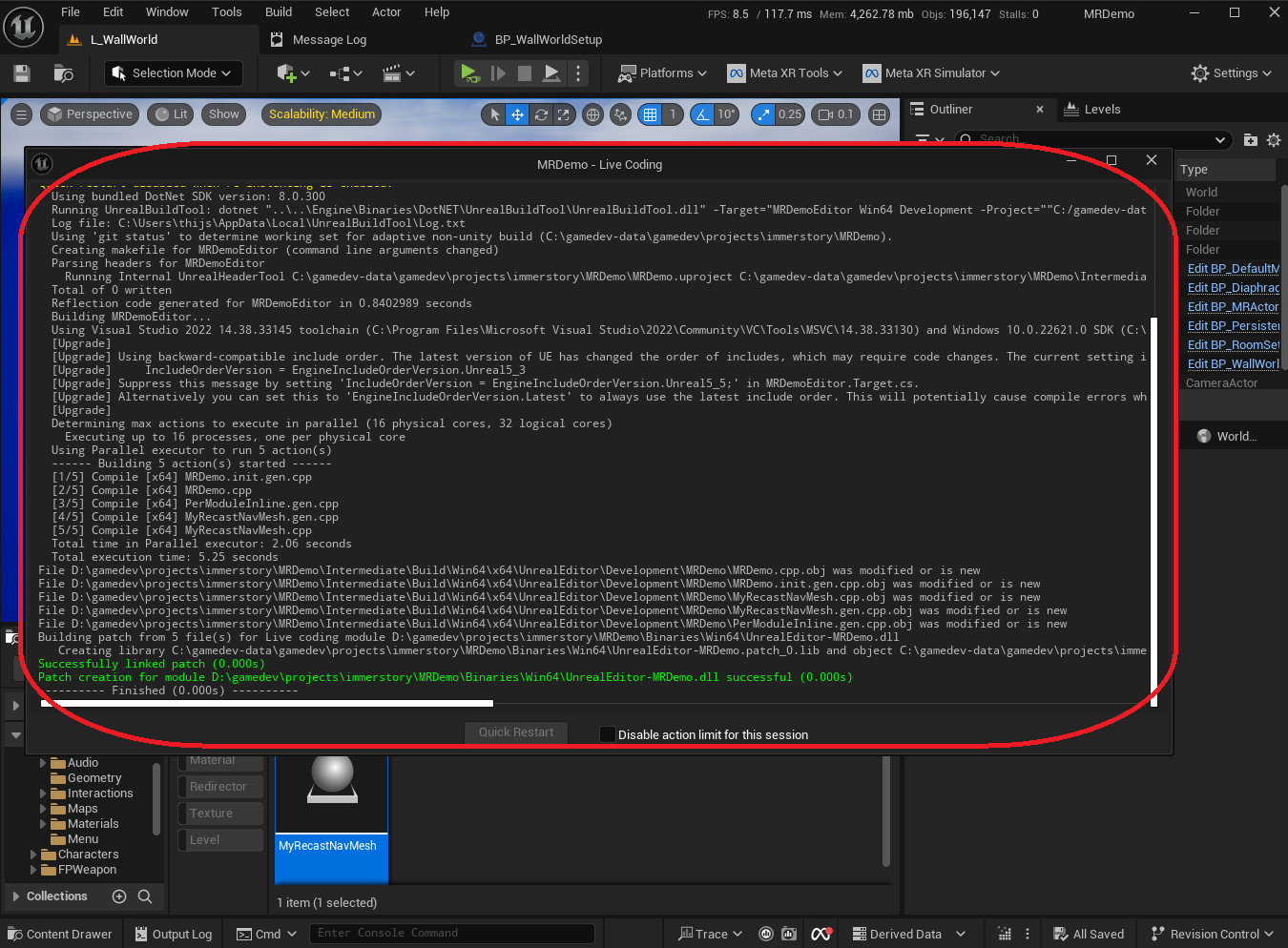
Task: Open the surface snapping options
Action: [x=620, y=113]
